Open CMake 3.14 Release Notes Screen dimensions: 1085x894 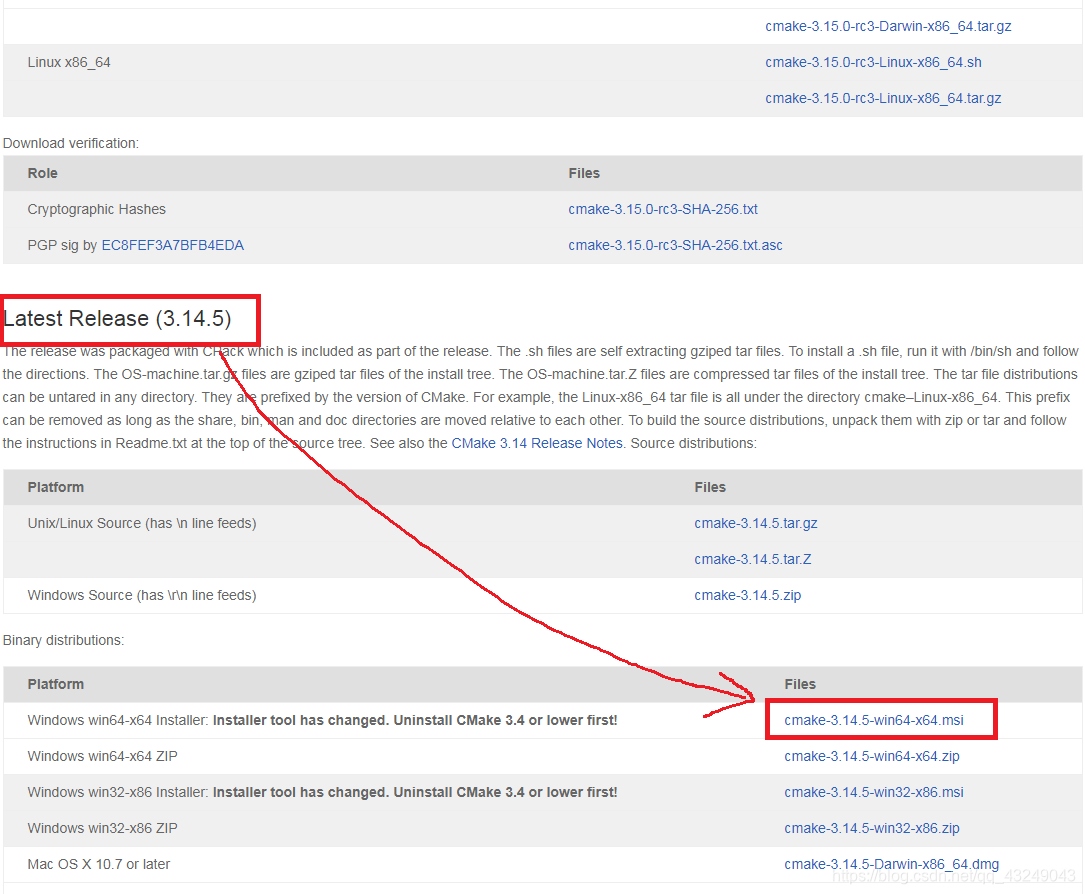[x=537, y=443]
